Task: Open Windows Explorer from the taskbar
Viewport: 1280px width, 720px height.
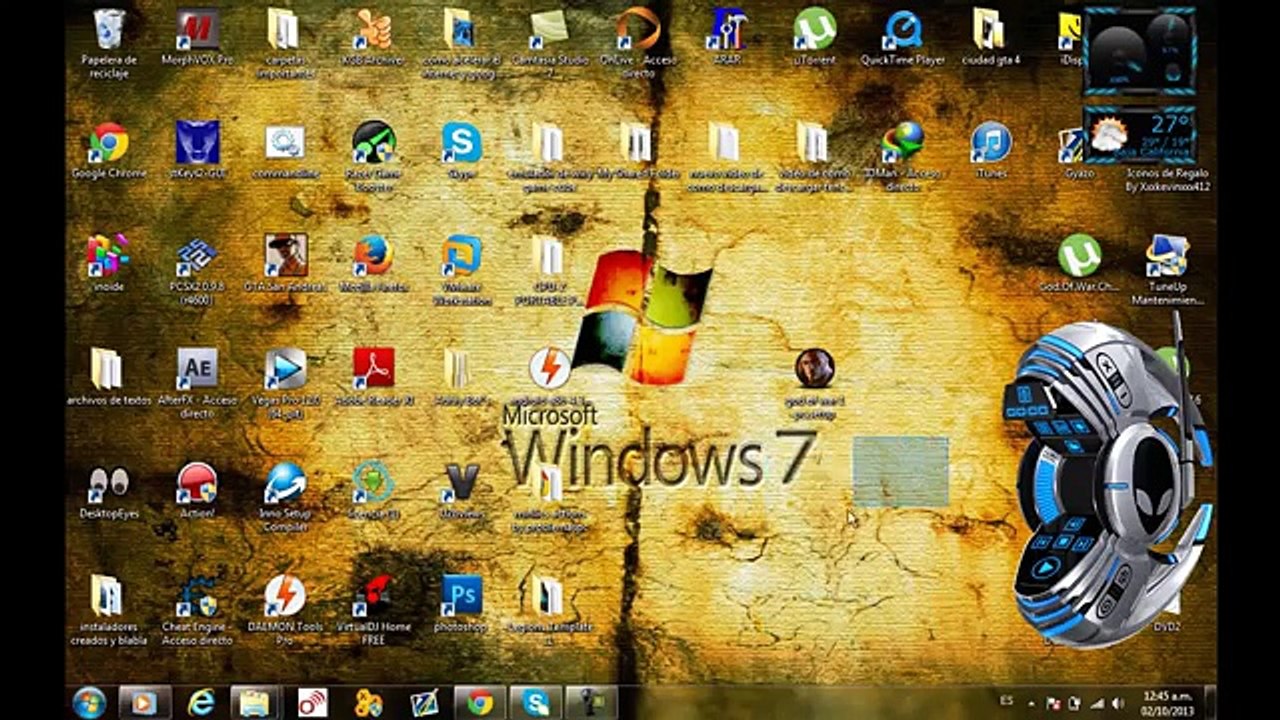Action: click(257, 703)
